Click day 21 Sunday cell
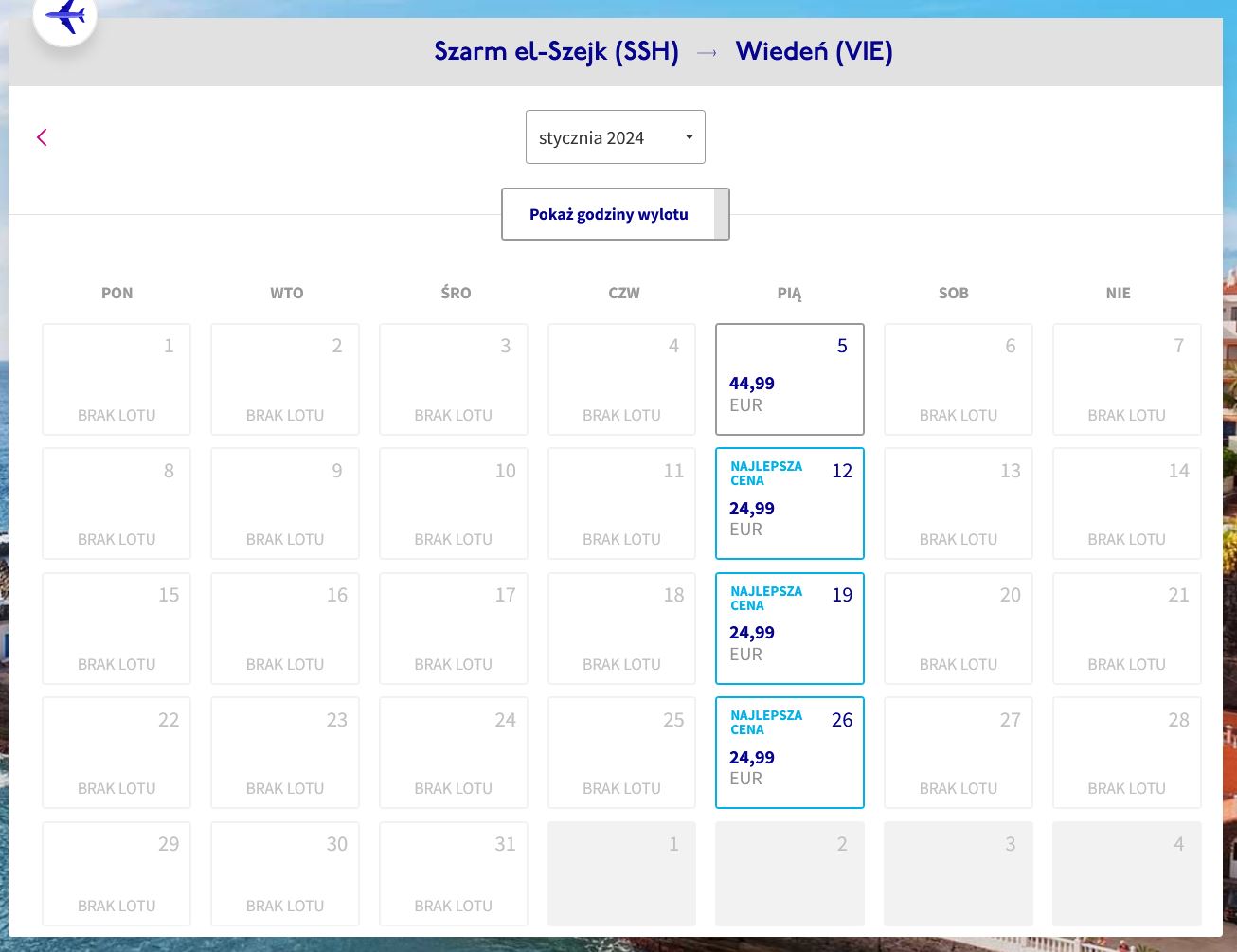Screen dimensions: 1237x952 [1127, 628]
